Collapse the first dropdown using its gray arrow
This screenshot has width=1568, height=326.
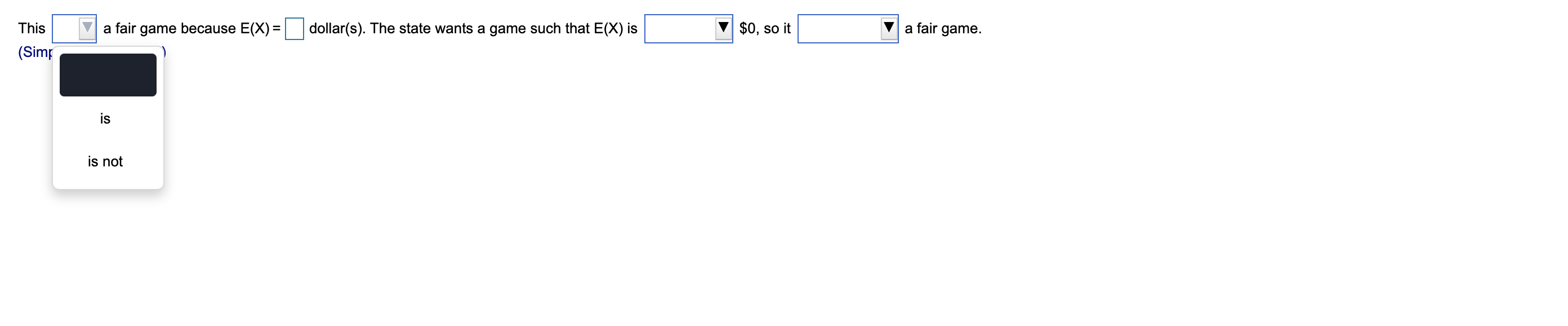pyautogui.click(x=87, y=28)
